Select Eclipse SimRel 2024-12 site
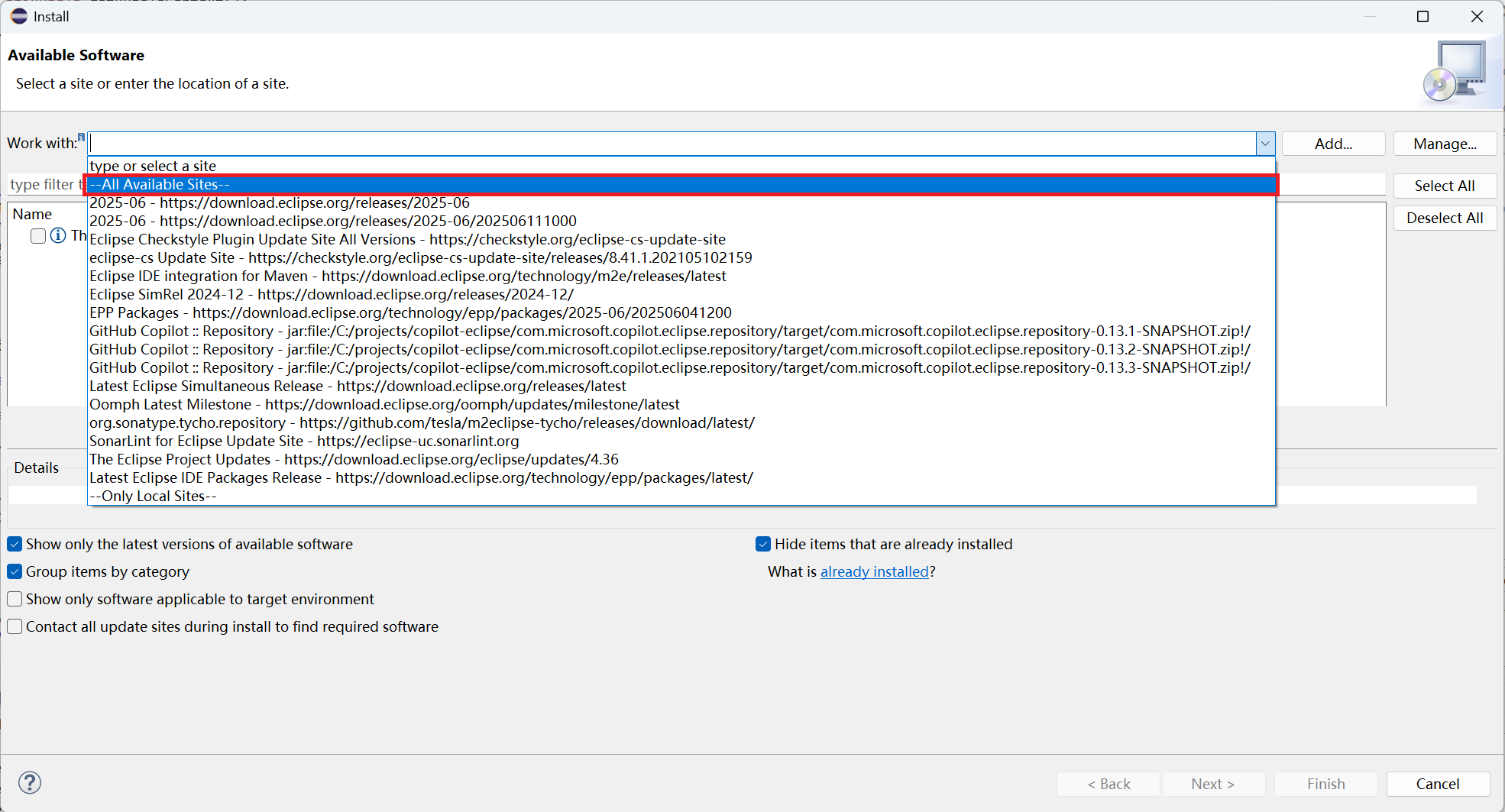 (x=681, y=294)
